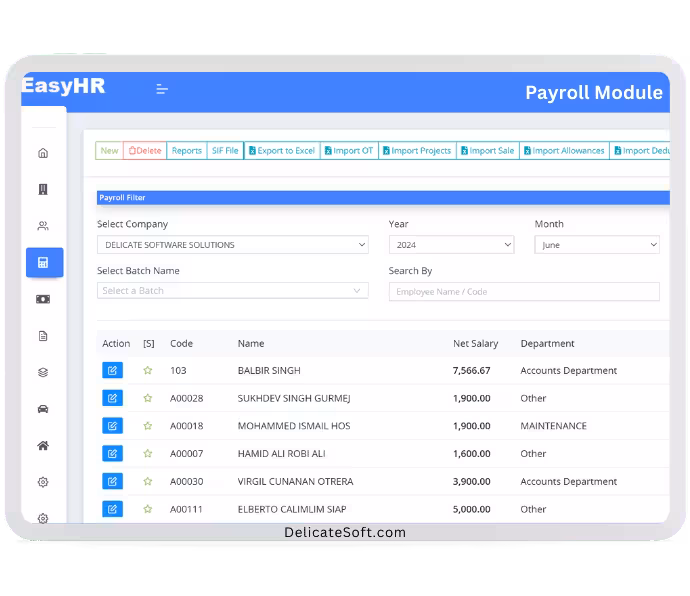Viewport: 690px width, 596px height.
Task: Click the Import Projects button
Action: (x=417, y=151)
